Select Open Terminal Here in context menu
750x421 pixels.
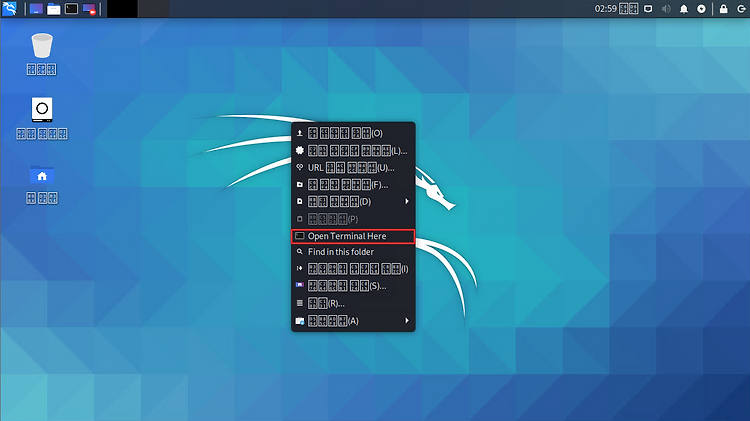[x=353, y=236]
